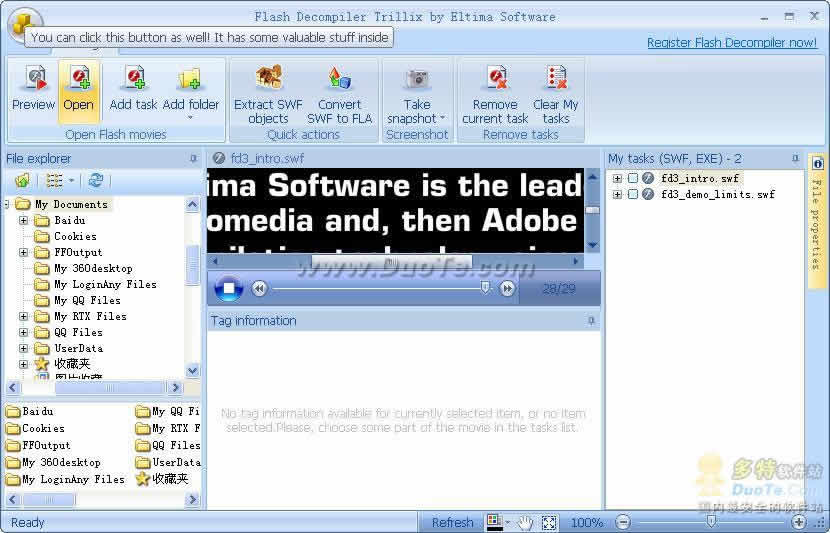
Task: Pin the Tag information panel
Action: point(591,321)
